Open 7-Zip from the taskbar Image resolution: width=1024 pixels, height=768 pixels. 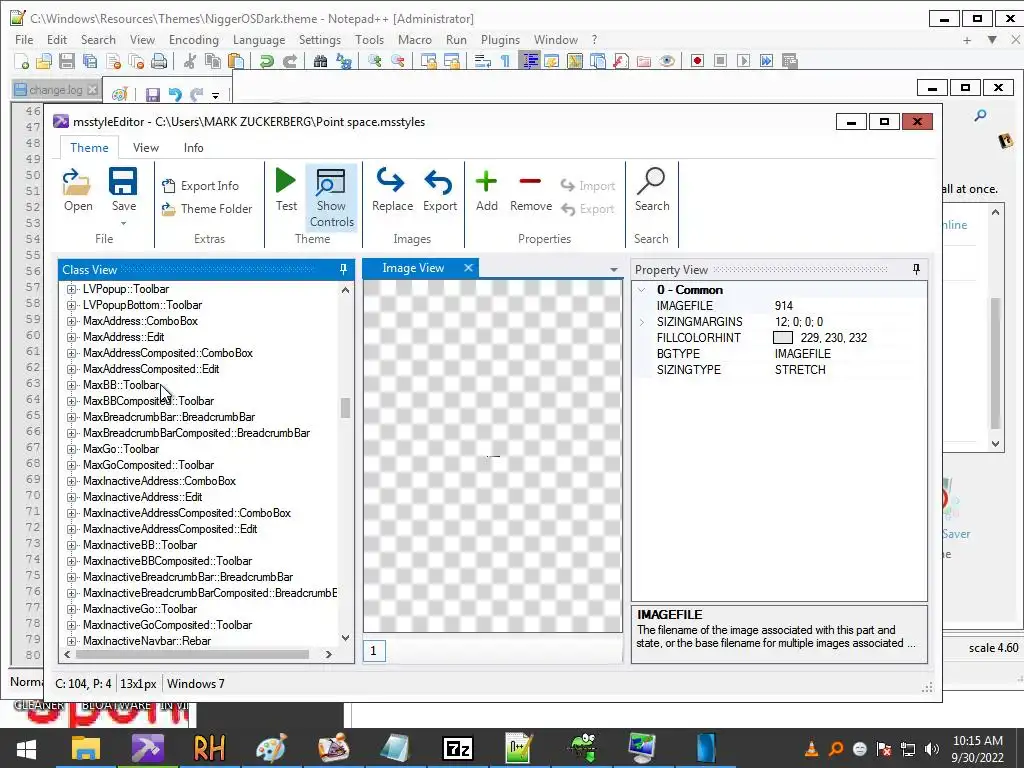click(457, 748)
